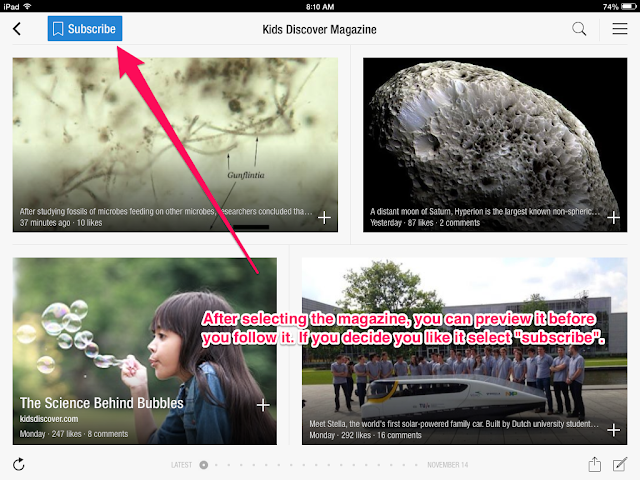This screenshot has width=640, height=480.
Task: Select the Hyperion moon of Saturn caption
Action: click(485, 211)
